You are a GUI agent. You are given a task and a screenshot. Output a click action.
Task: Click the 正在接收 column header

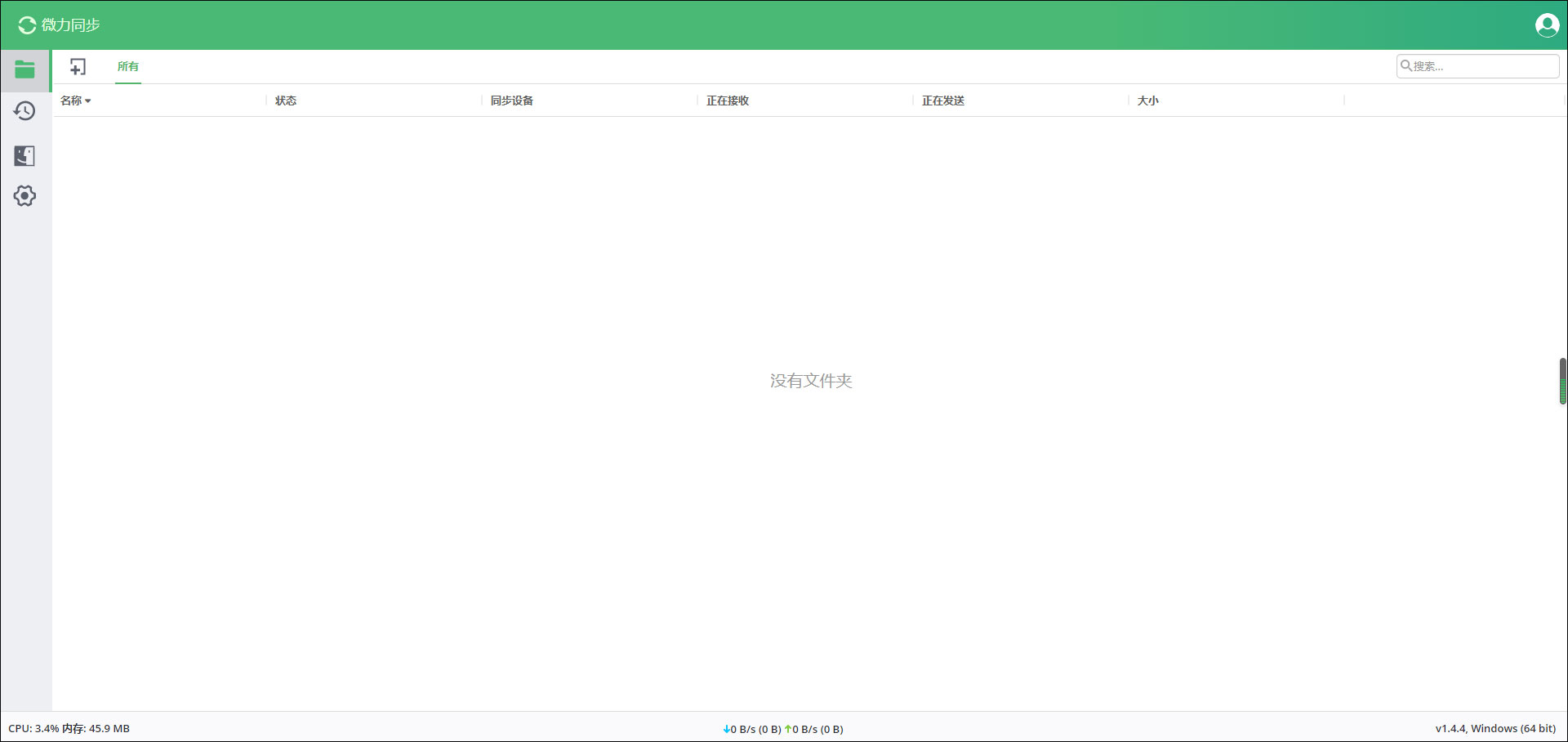point(728,101)
